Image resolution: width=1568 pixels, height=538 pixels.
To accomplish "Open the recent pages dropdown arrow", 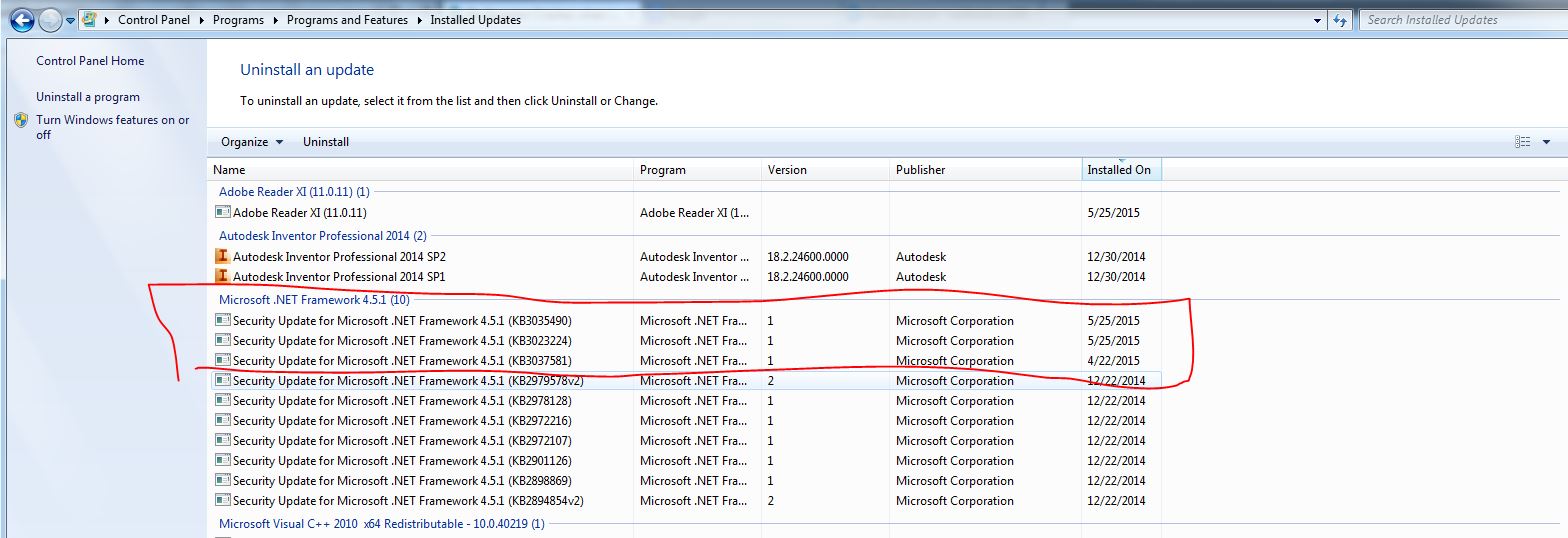I will click(x=71, y=20).
